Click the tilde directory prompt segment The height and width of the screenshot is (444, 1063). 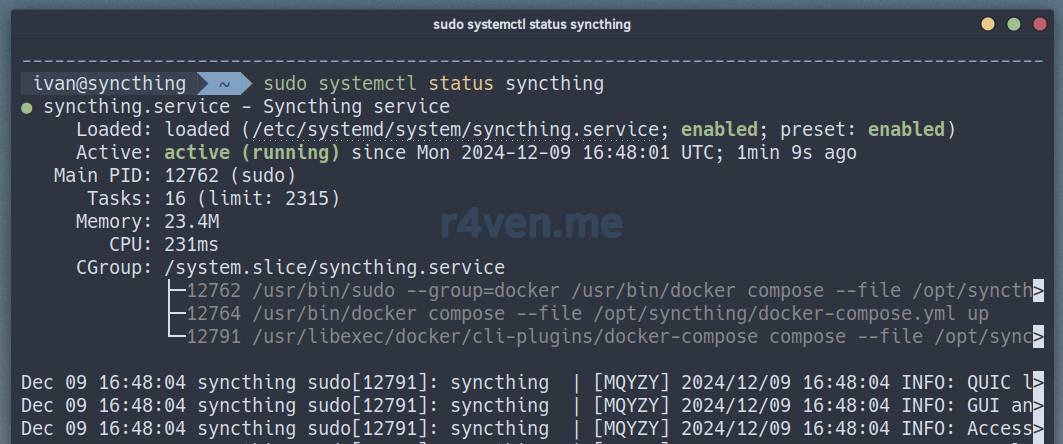pyautogui.click(x=225, y=84)
